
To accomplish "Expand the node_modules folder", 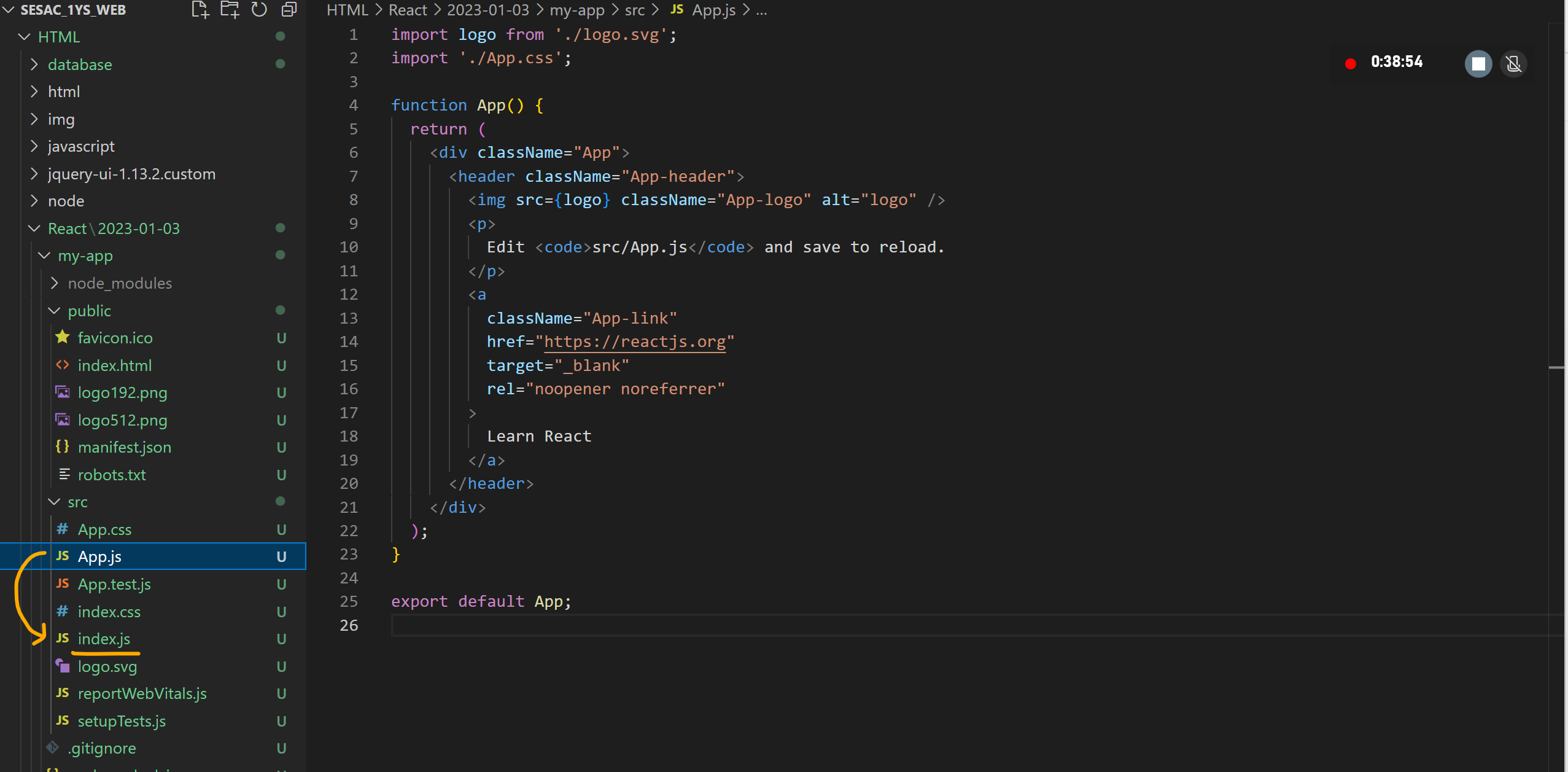I will tap(119, 283).
